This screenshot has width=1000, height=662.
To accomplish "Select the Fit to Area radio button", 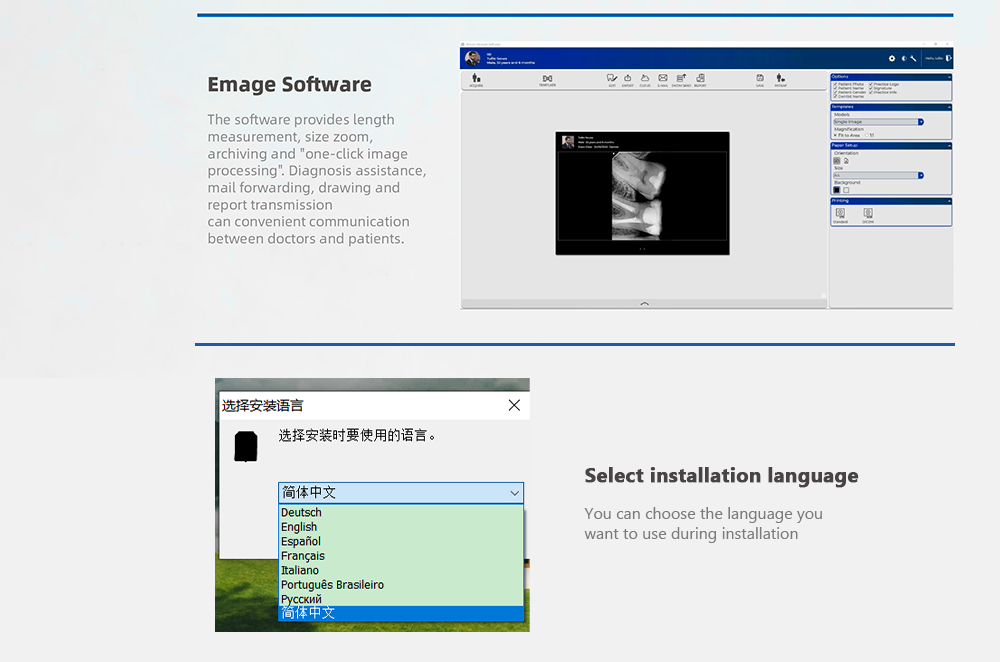I will coord(836,135).
